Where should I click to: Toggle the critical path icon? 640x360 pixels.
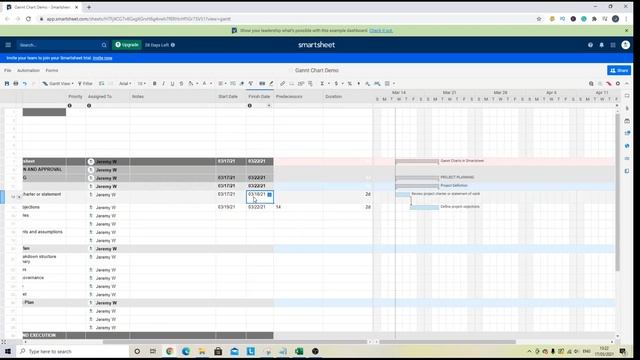pyautogui.click(x=609, y=84)
